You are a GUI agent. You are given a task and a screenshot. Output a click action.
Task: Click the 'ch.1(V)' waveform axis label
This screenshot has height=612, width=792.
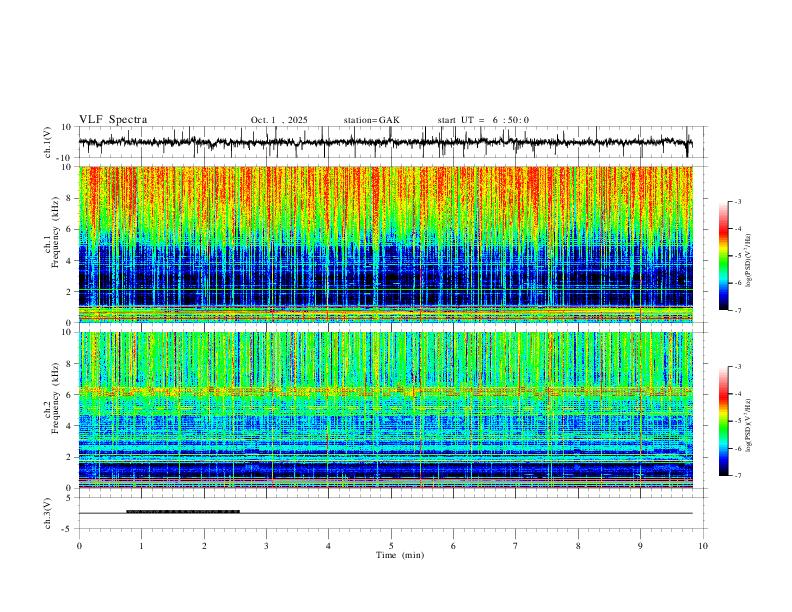tap(47, 142)
